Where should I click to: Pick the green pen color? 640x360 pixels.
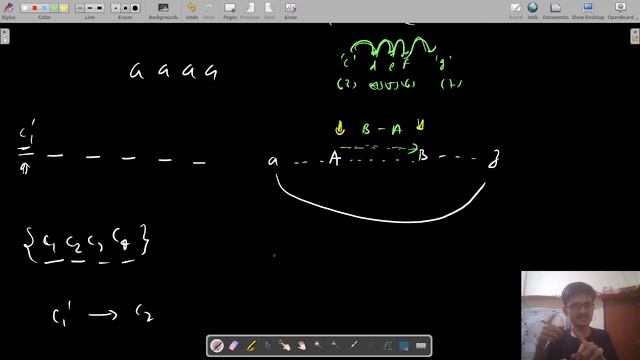click(54, 8)
